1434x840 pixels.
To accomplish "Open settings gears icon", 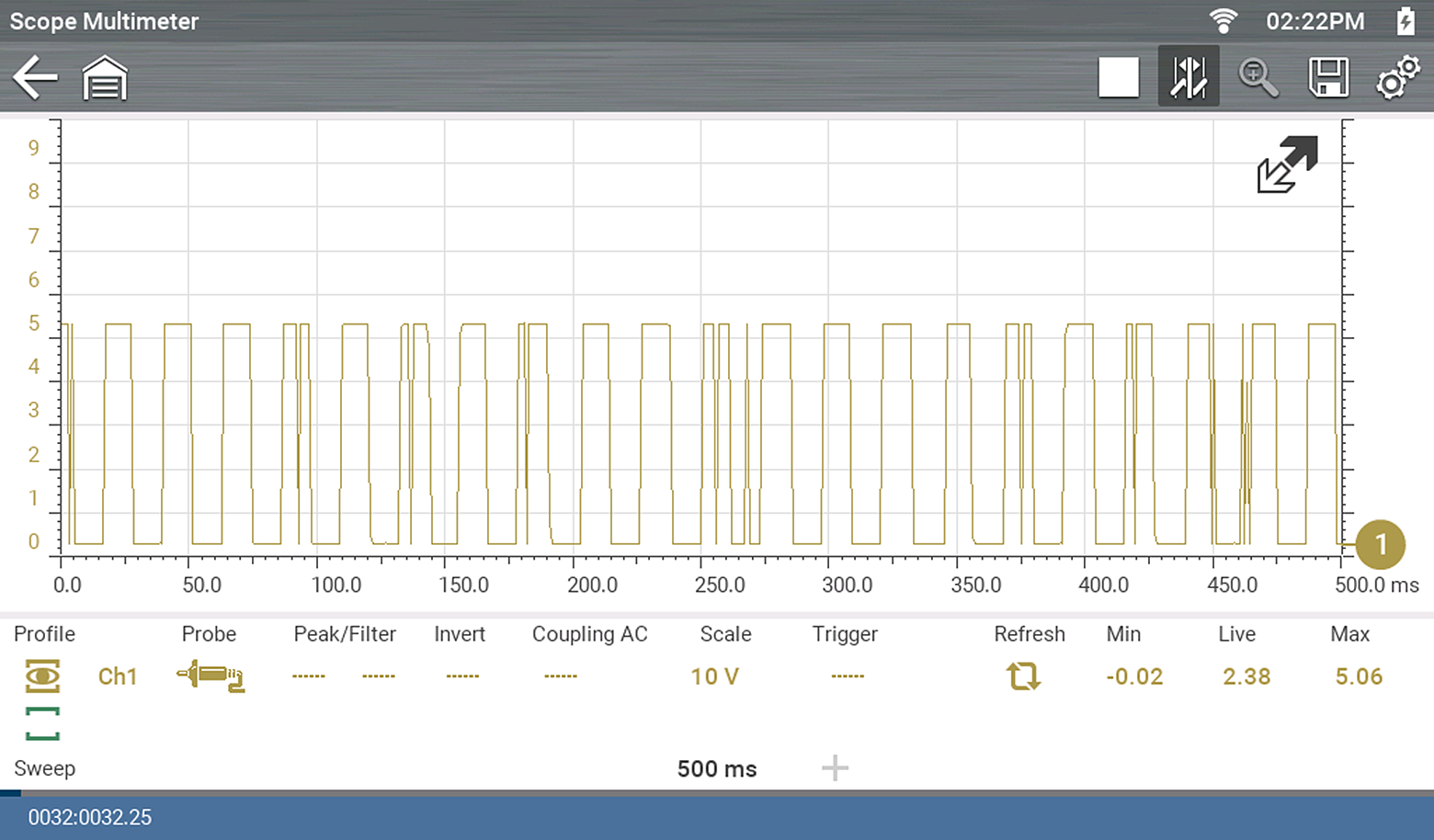I will click(1397, 77).
